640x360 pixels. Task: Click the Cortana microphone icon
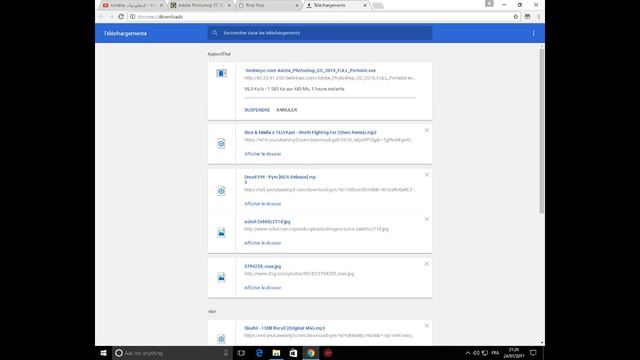[x=226, y=353]
